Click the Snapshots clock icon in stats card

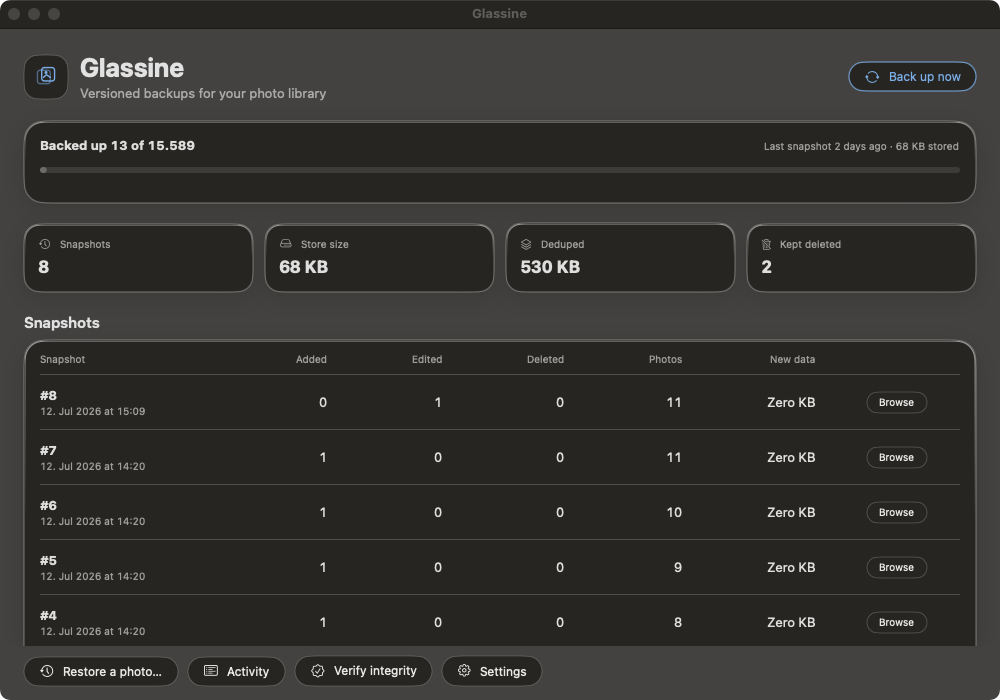(45, 244)
